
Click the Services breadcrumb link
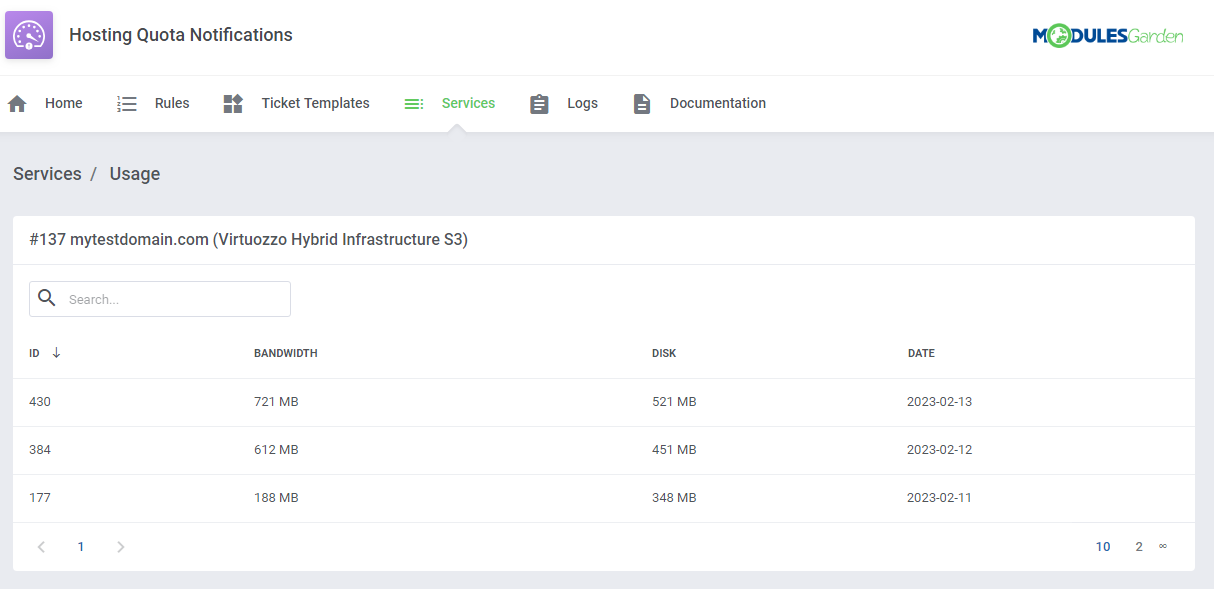(47, 174)
